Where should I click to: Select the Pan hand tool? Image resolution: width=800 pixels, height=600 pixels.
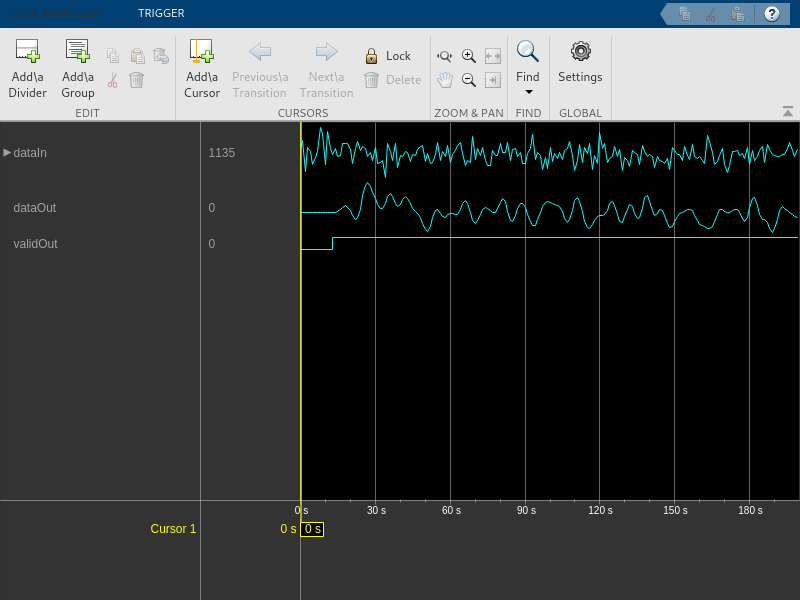point(444,80)
